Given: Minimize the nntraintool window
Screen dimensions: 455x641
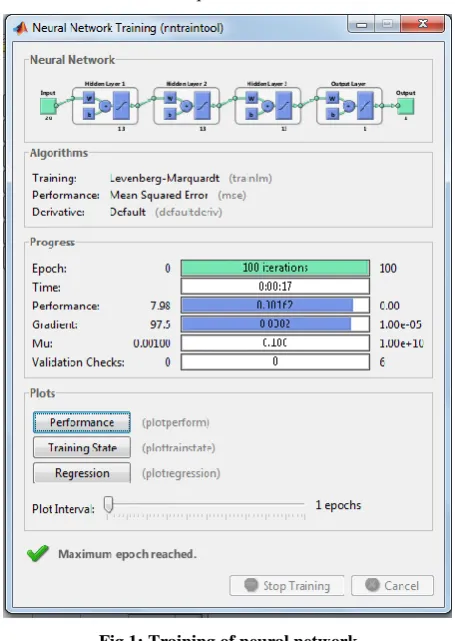Looking at the screenshot, I should [361, 24].
